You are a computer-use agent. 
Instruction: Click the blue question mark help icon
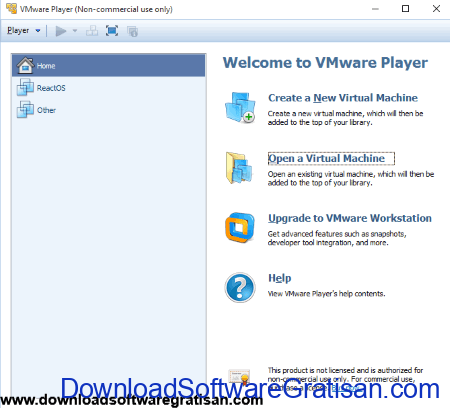coord(240,287)
